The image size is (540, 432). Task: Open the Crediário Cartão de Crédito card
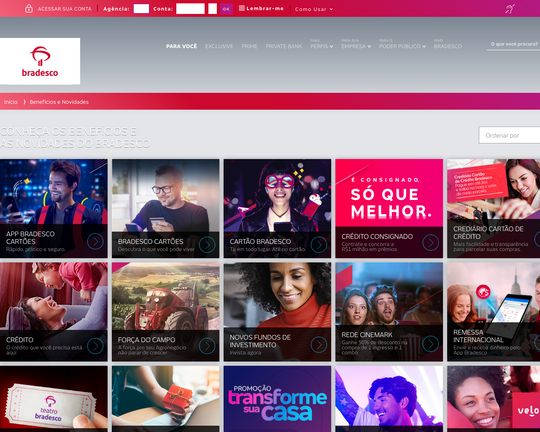pyautogui.click(x=494, y=208)
